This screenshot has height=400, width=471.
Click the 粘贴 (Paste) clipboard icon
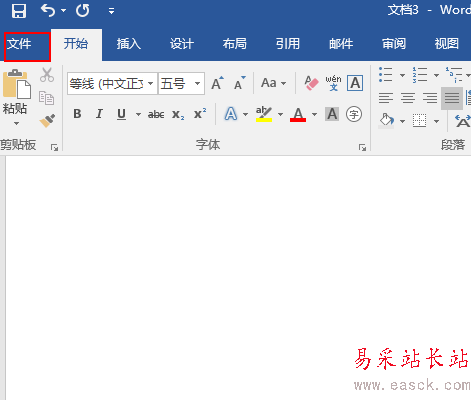point(17,85)
